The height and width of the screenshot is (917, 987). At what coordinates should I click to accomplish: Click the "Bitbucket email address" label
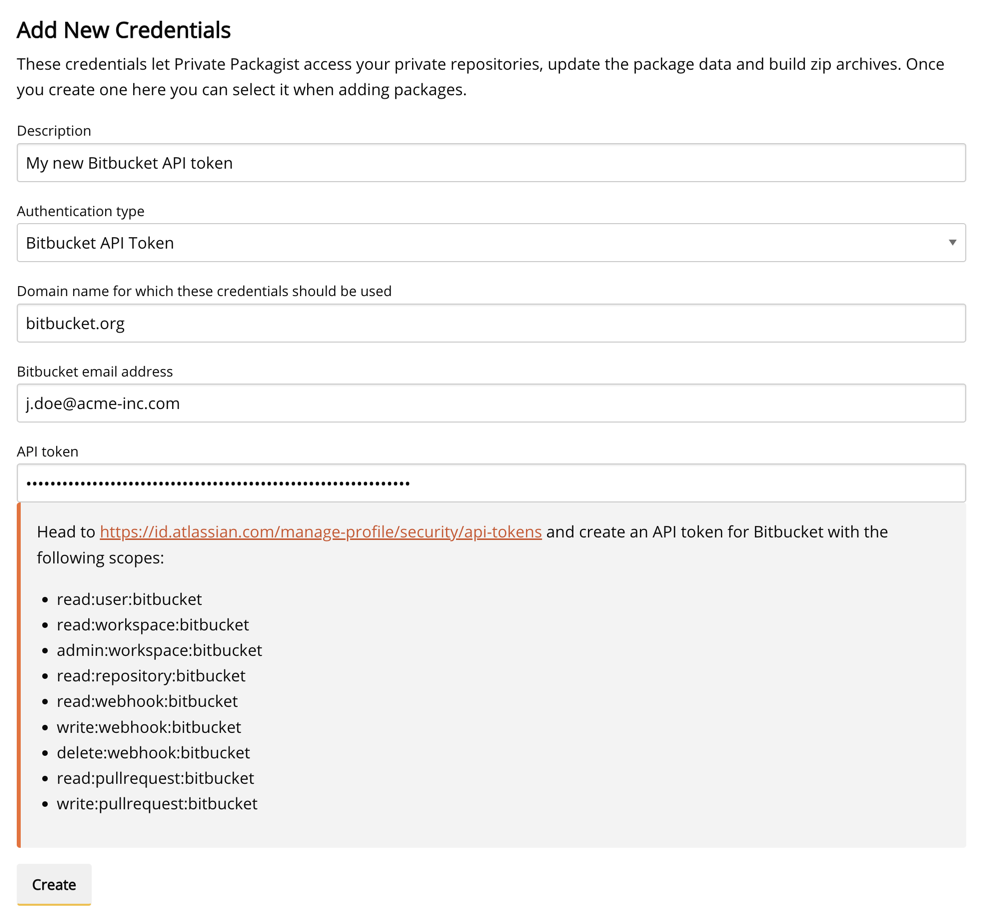pyautogui.click(x=95, y=371)
